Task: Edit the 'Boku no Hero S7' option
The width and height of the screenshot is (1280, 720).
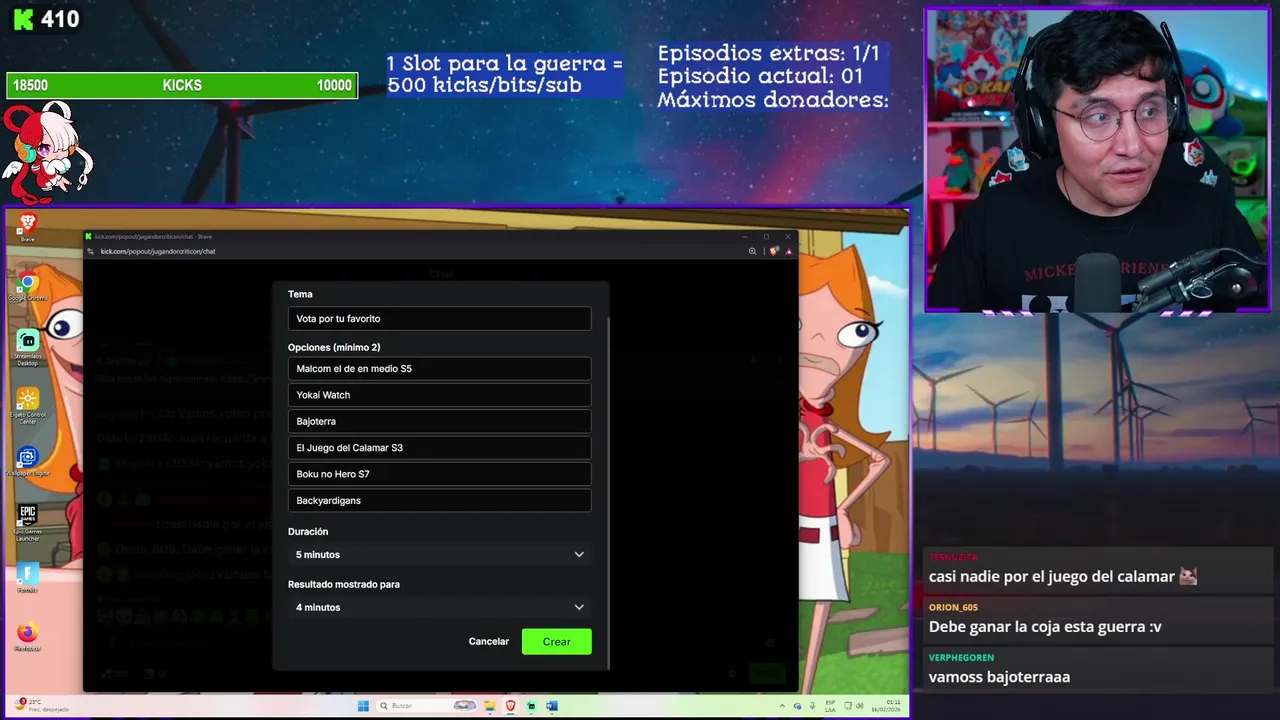Action: 439,474
